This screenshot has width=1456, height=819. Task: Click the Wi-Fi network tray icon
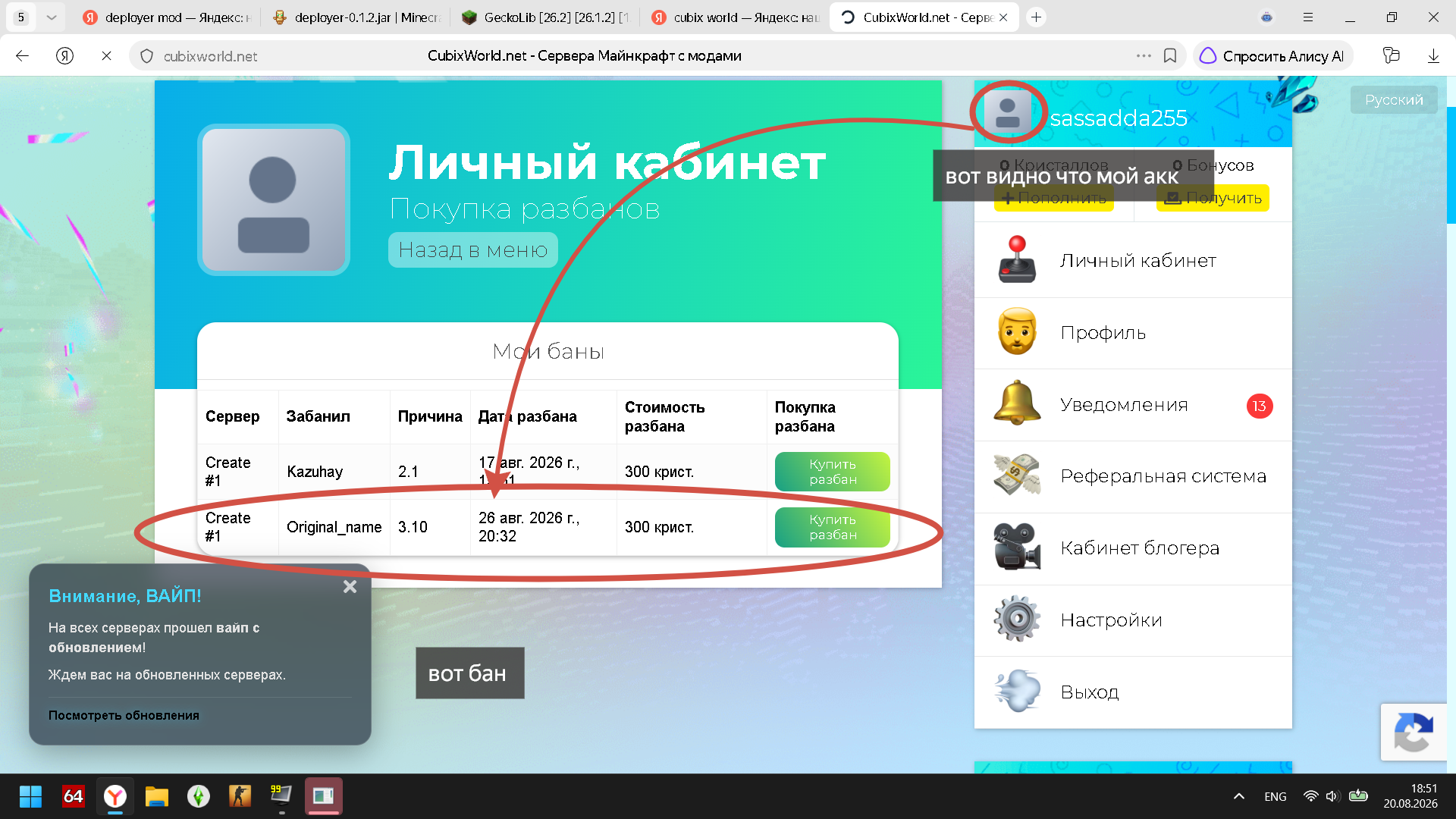1310,796
